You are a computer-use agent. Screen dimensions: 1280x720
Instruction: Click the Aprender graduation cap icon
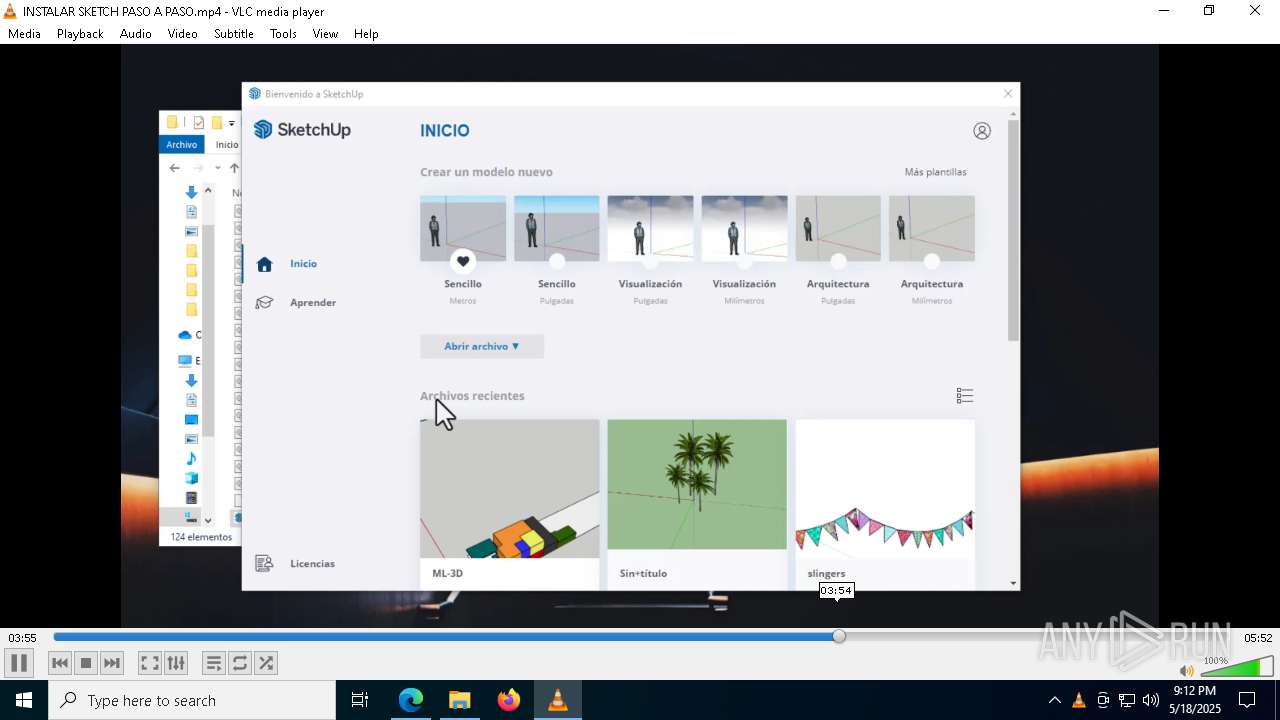[x=264, y=302]
